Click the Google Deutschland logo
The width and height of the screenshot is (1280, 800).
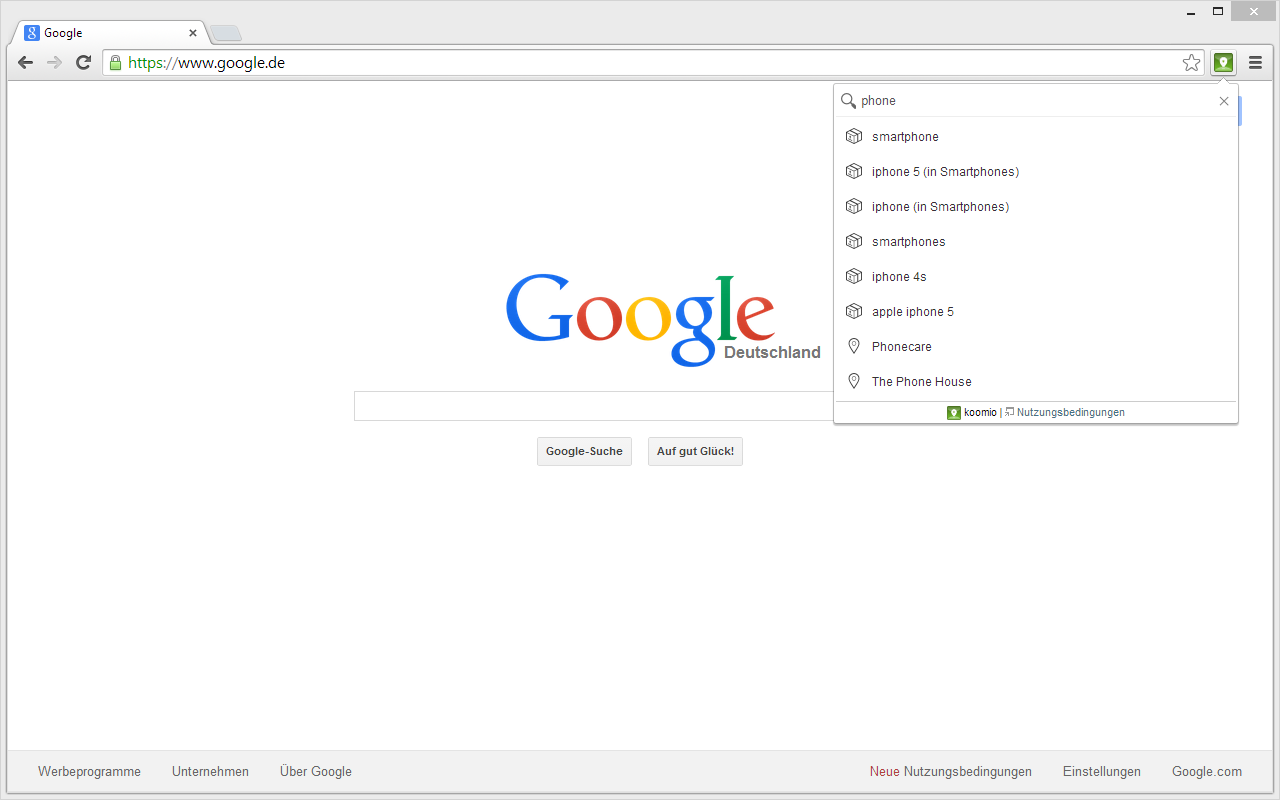coord(663,319)
